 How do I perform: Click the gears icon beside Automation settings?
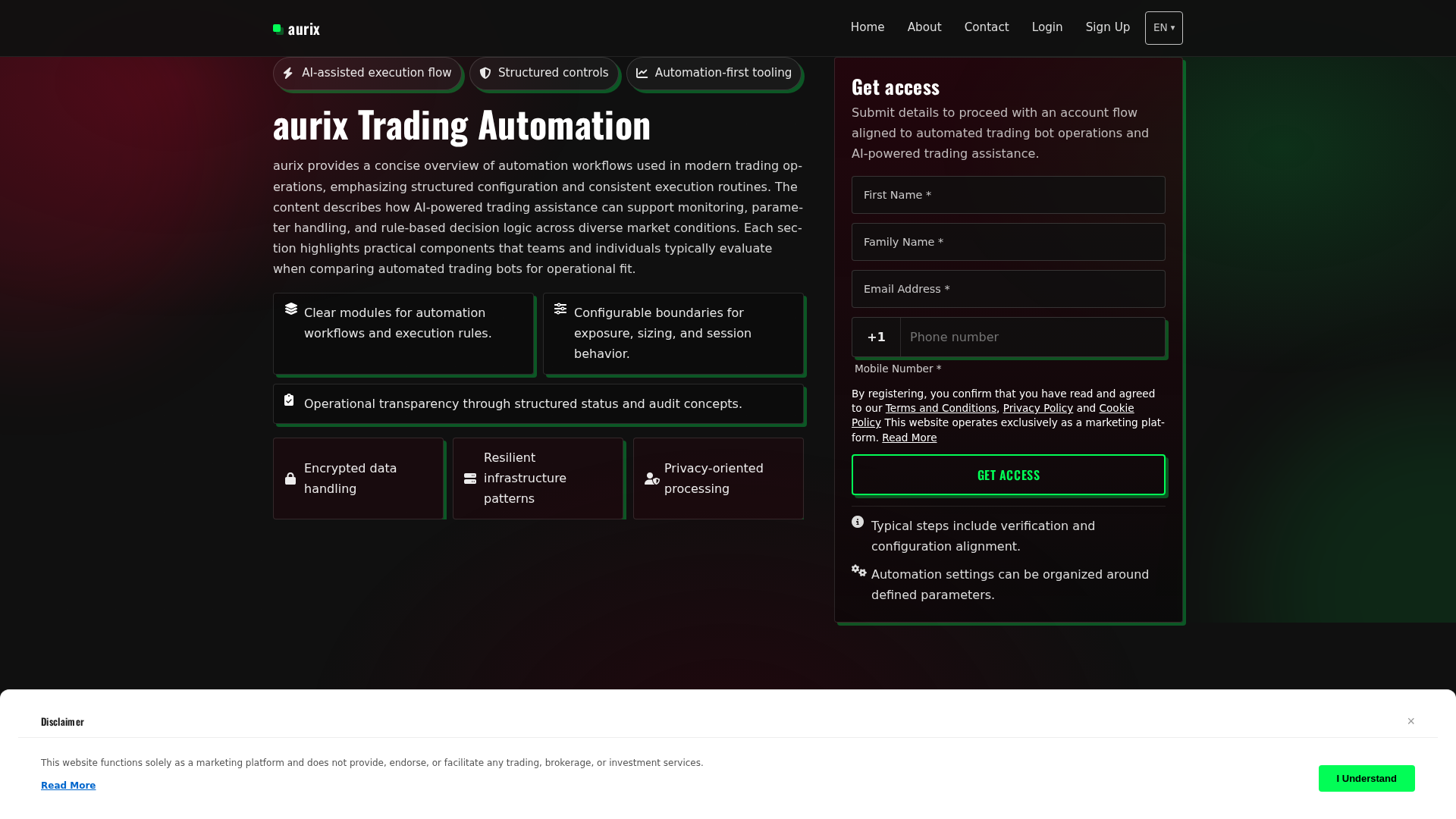(x=859, y=570)
